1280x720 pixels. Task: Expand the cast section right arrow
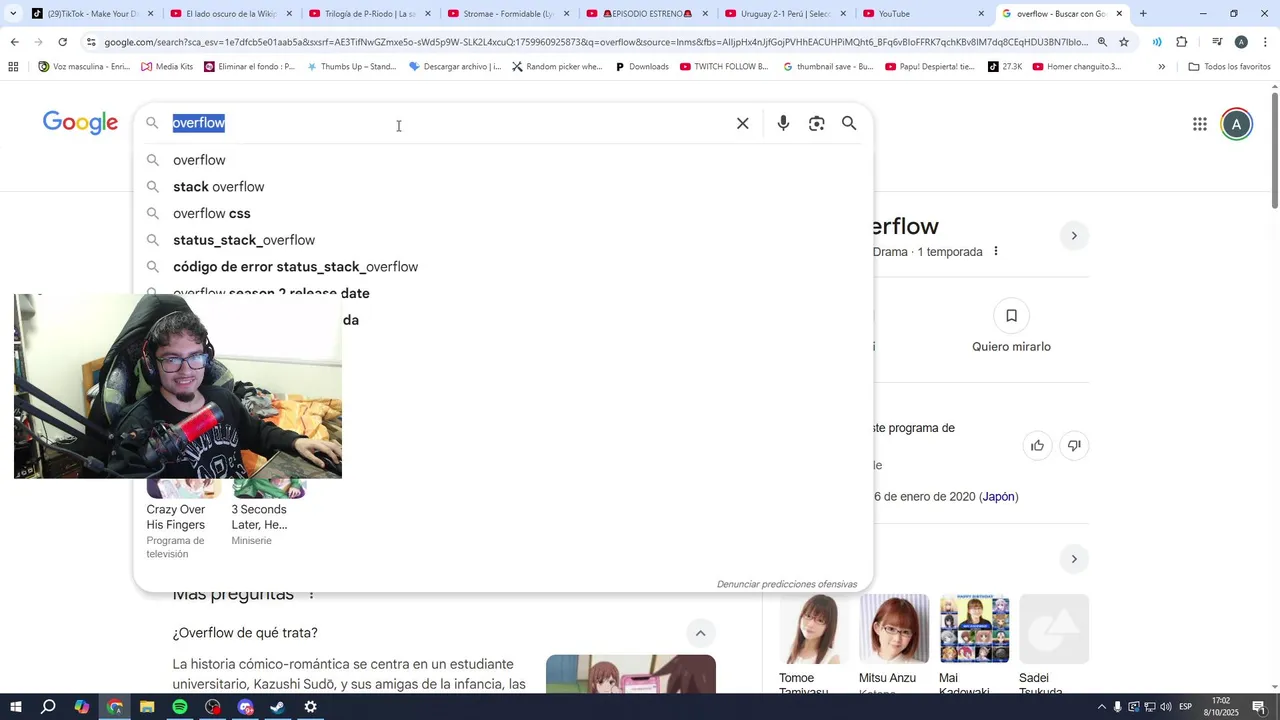pos(1074,559)
